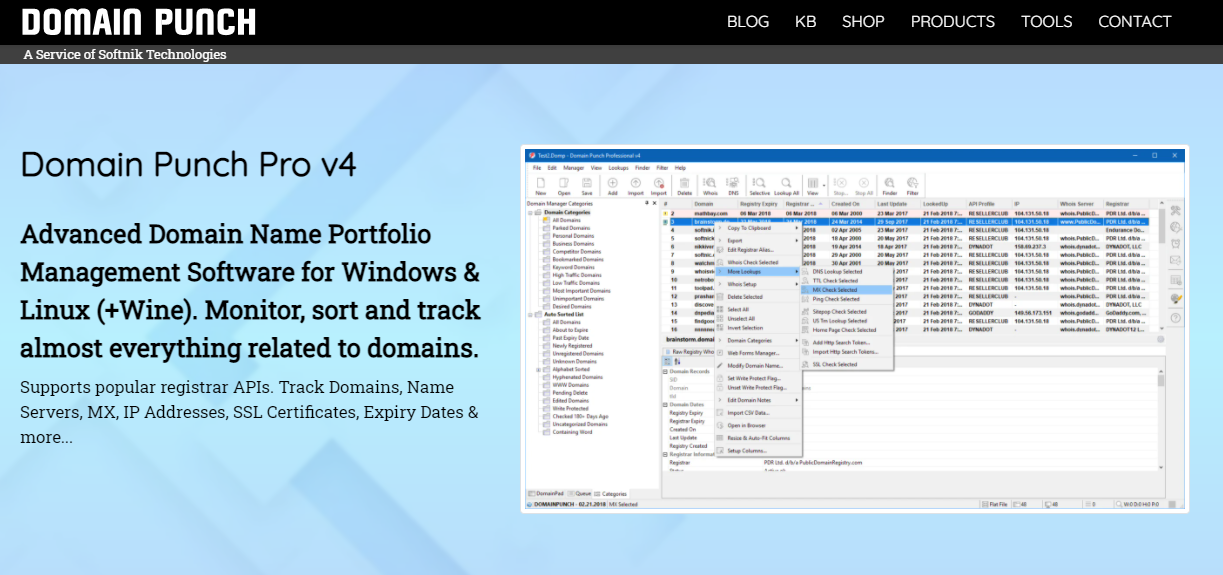Viewport: 1223px width, 575px height.
Task: Click the alarm clock sidebar icon
Action: click(x=1176, y=244)
